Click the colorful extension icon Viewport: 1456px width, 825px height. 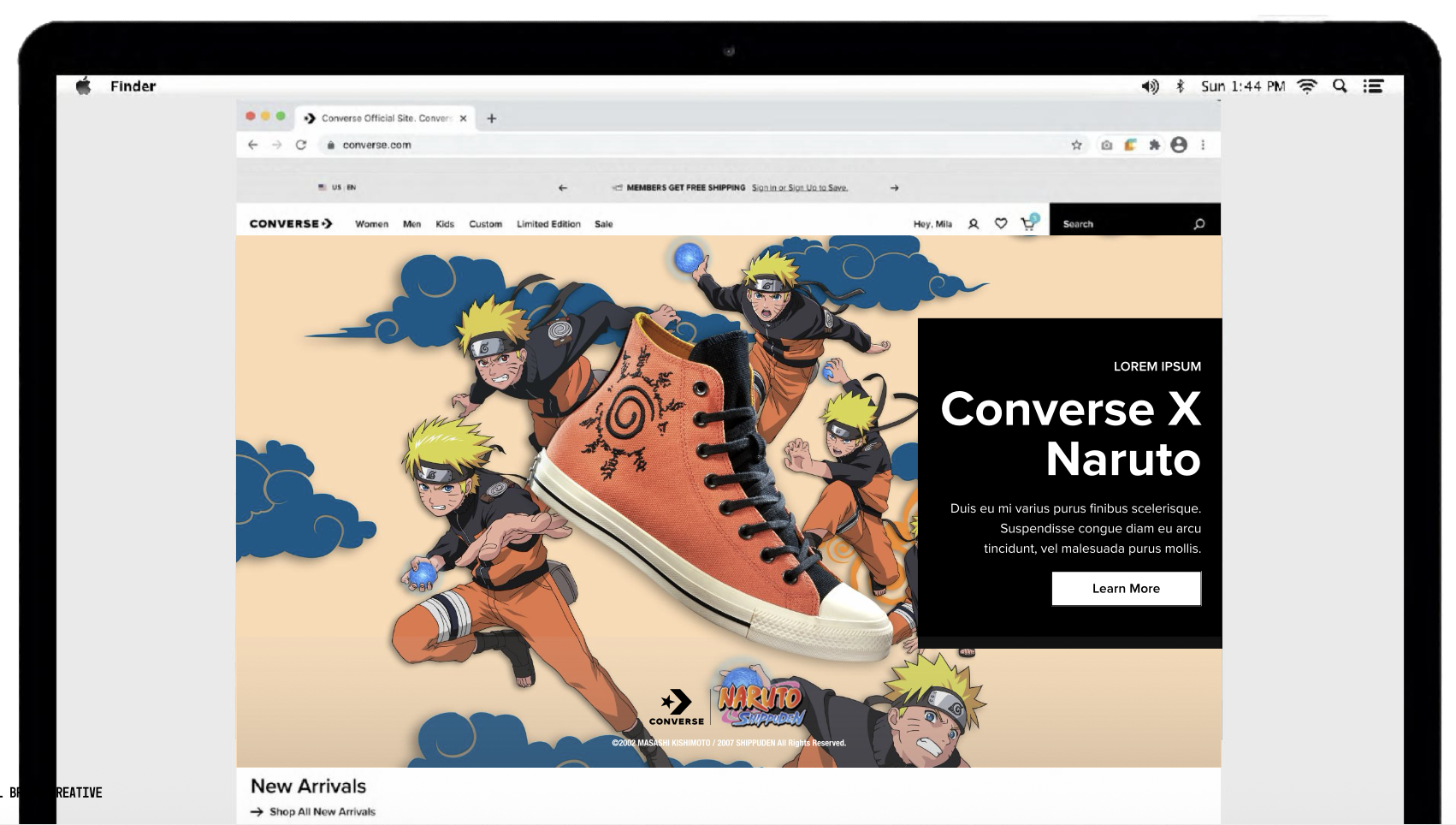pyautogui.click(x=1130, y=145)
